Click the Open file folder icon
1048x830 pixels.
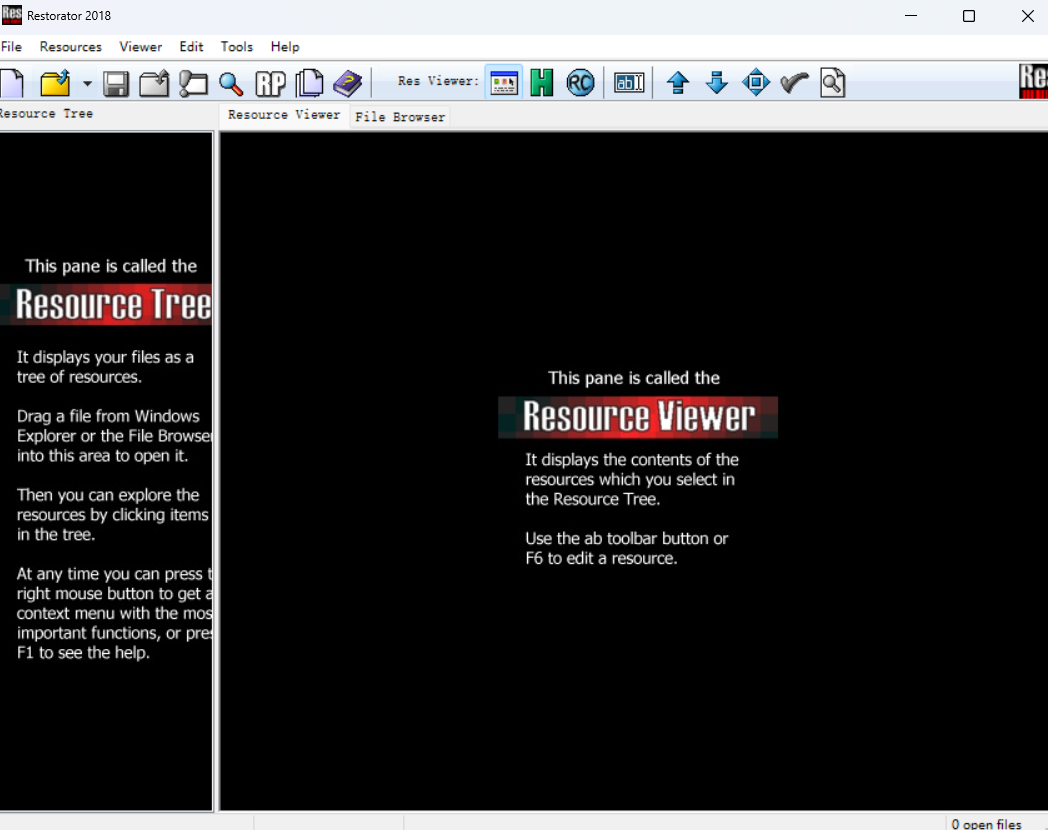[x=55, y=83]
